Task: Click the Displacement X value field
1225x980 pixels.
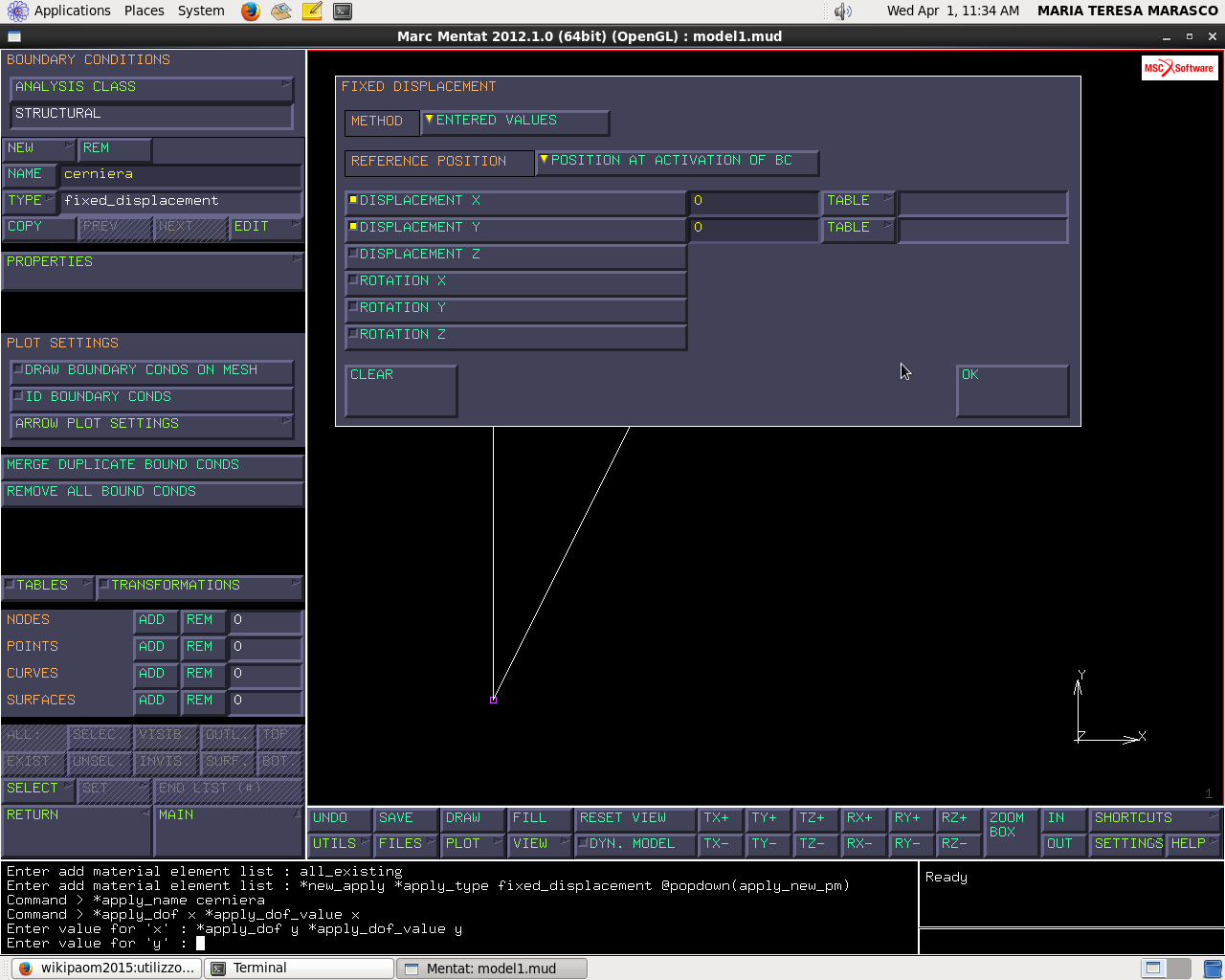Action: pos(754,202)
